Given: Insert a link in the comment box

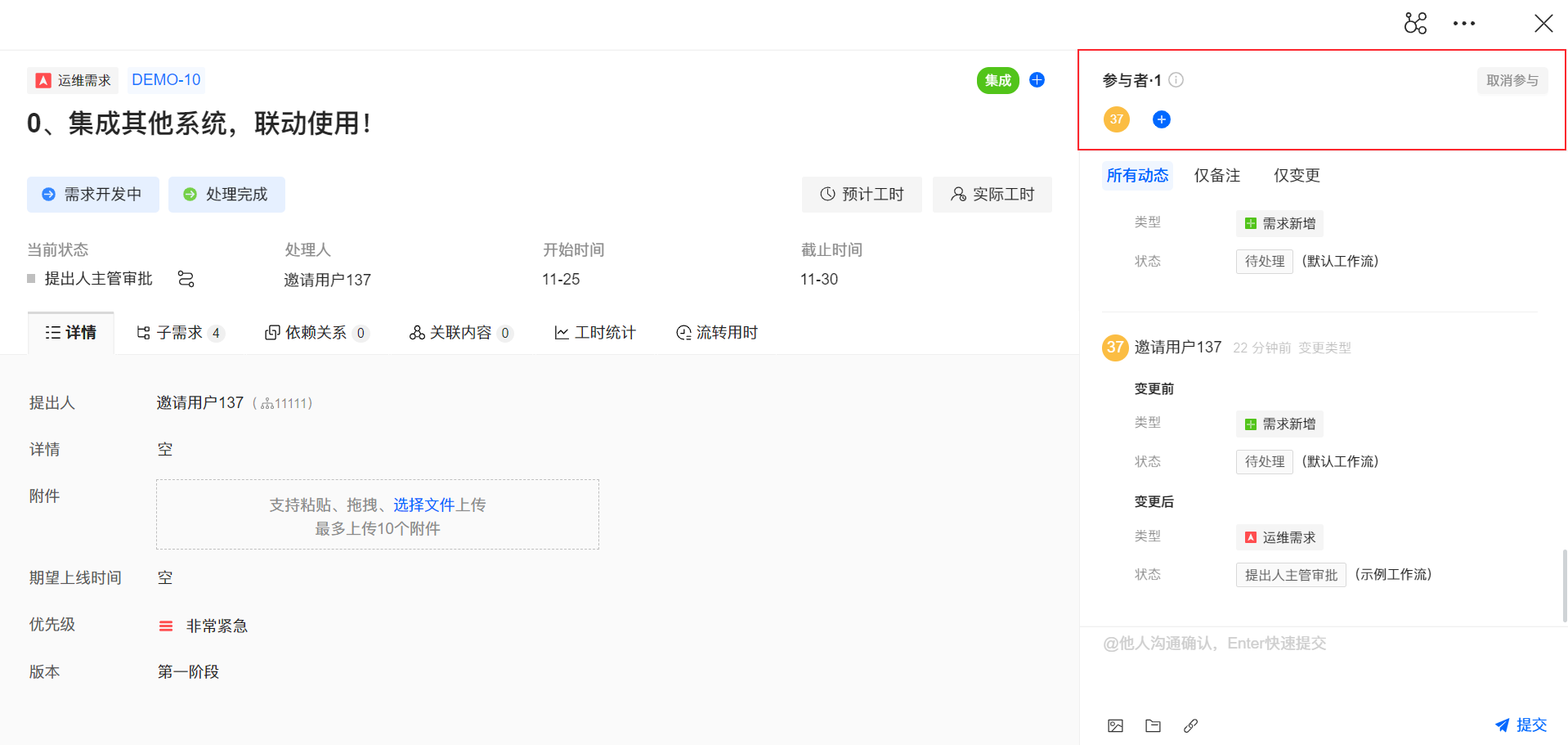Looking at the screenshot, I should (x=1190, y=725).
